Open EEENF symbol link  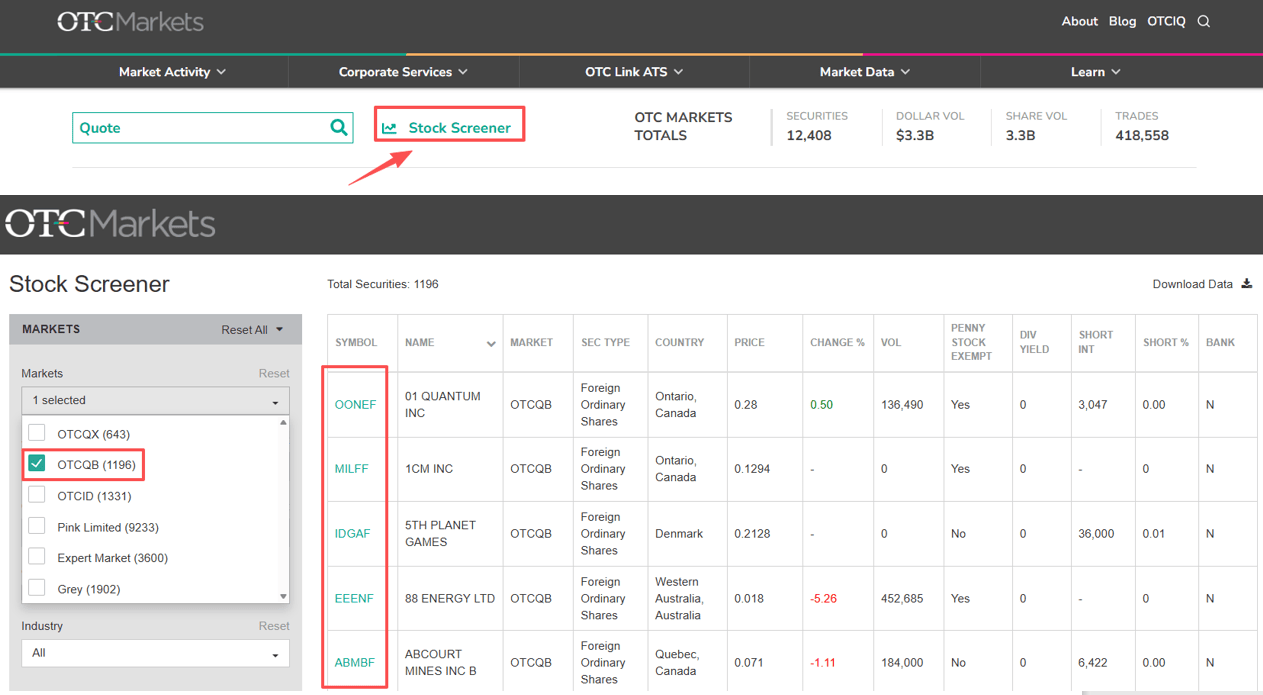click(354, 599)
